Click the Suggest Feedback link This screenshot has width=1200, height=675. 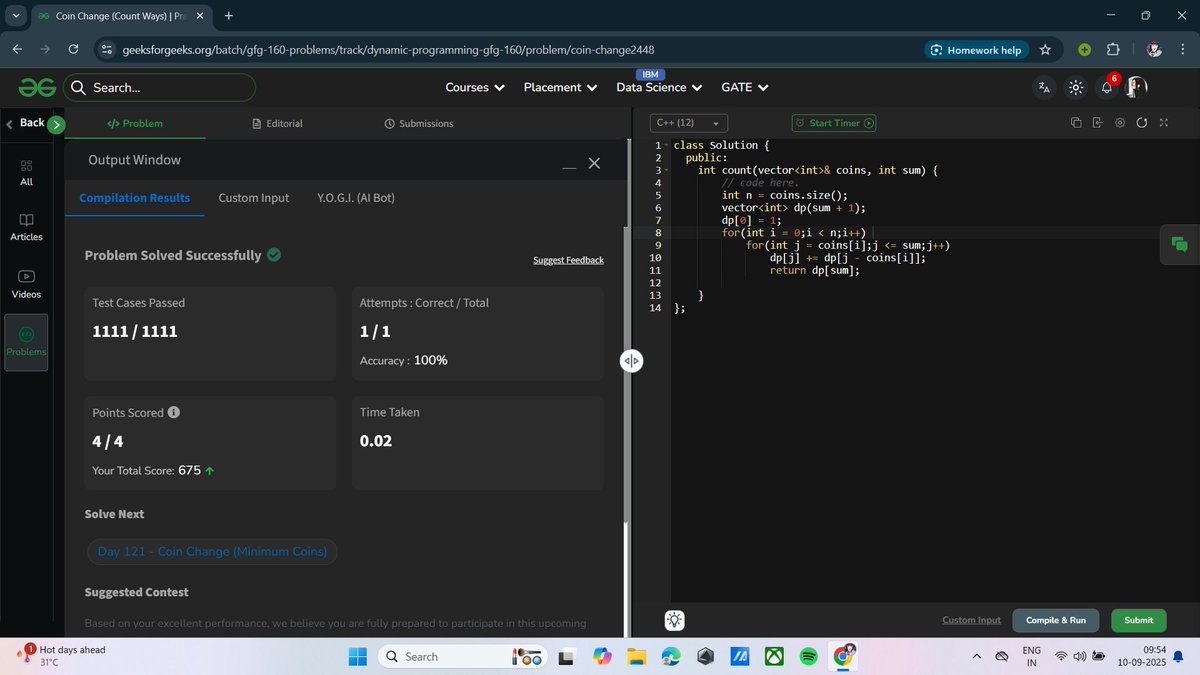(568, 260)
